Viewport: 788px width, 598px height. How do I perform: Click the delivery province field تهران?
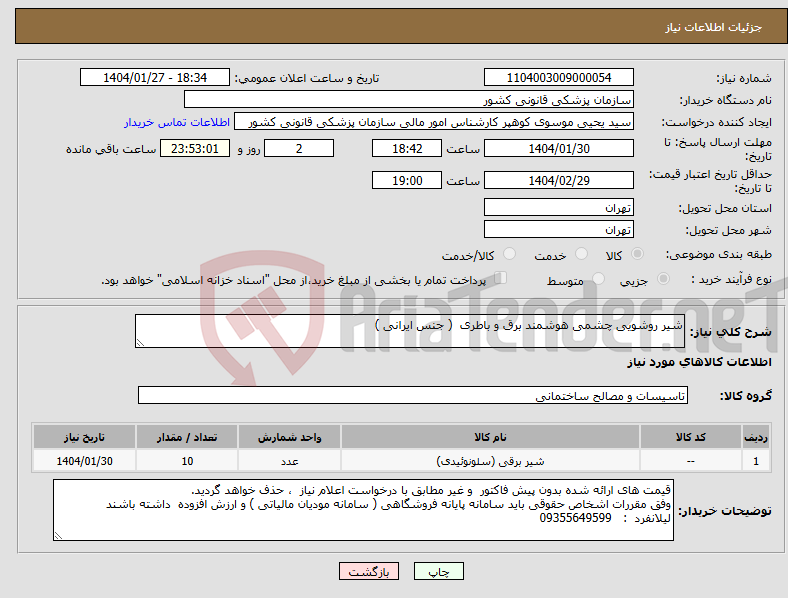[x=558, y=207]
